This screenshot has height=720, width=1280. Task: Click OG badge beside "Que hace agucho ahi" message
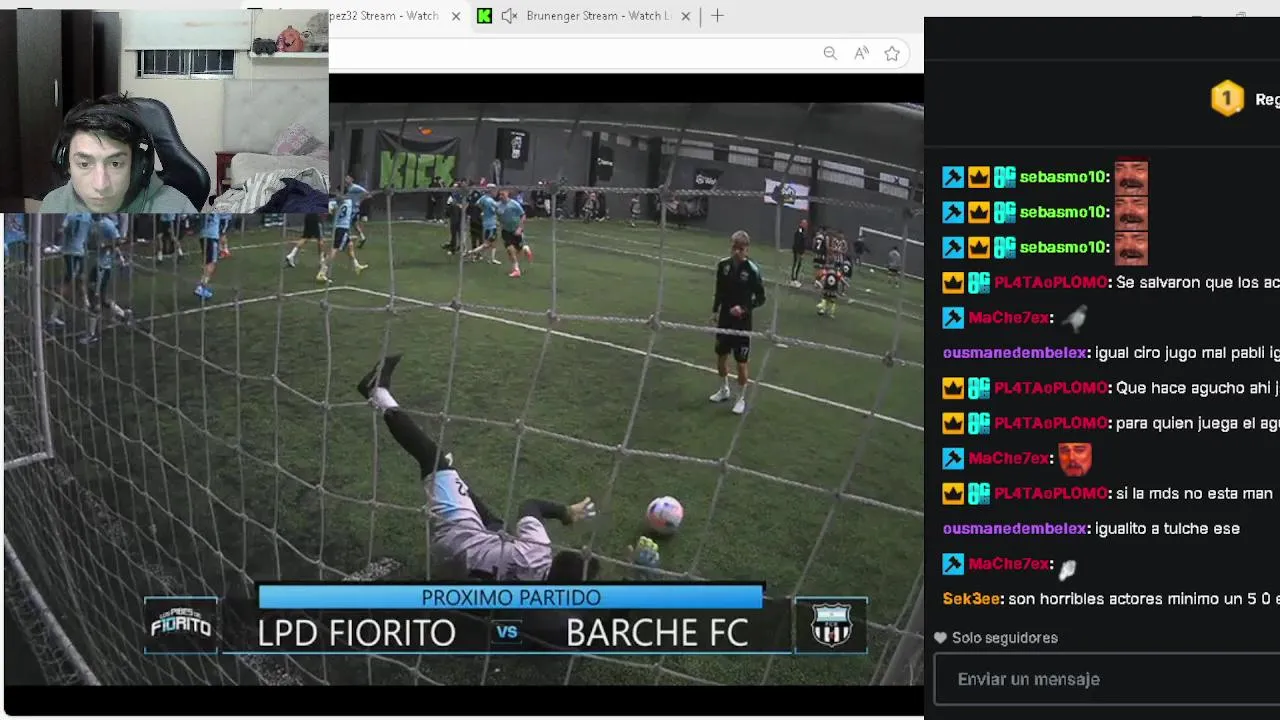point(979,388)
